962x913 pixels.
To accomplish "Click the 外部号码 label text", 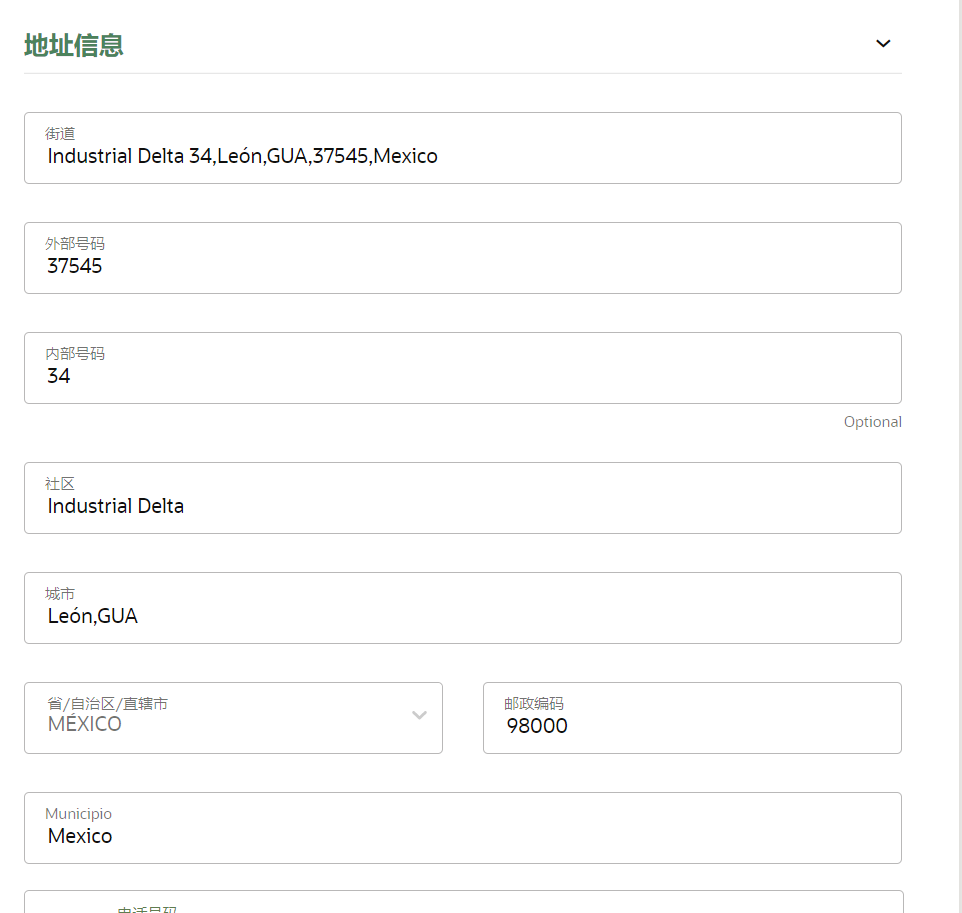I will (75, 243).
